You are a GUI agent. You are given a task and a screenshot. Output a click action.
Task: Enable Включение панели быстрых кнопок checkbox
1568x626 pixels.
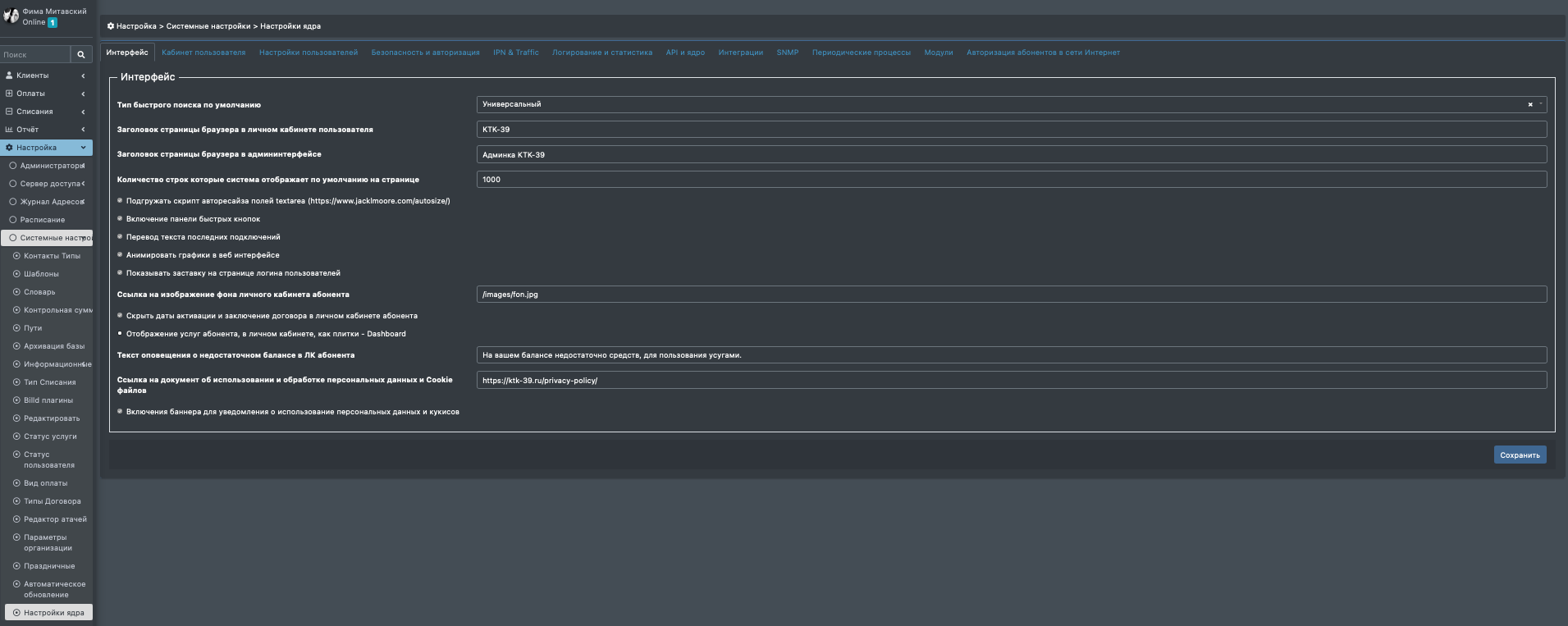[x=120, y=219]
